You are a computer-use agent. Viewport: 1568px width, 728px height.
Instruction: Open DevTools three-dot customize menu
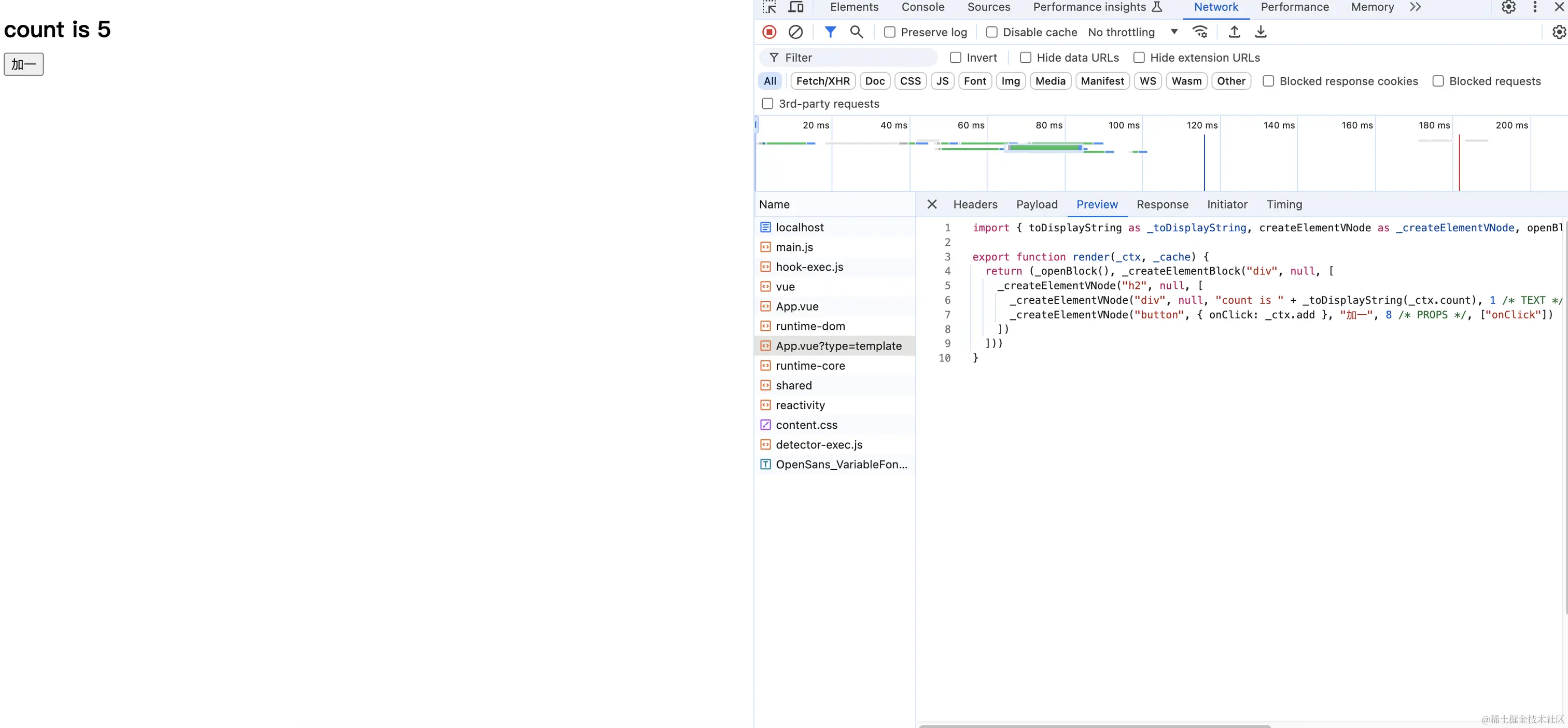click(x=1535, y=7)
